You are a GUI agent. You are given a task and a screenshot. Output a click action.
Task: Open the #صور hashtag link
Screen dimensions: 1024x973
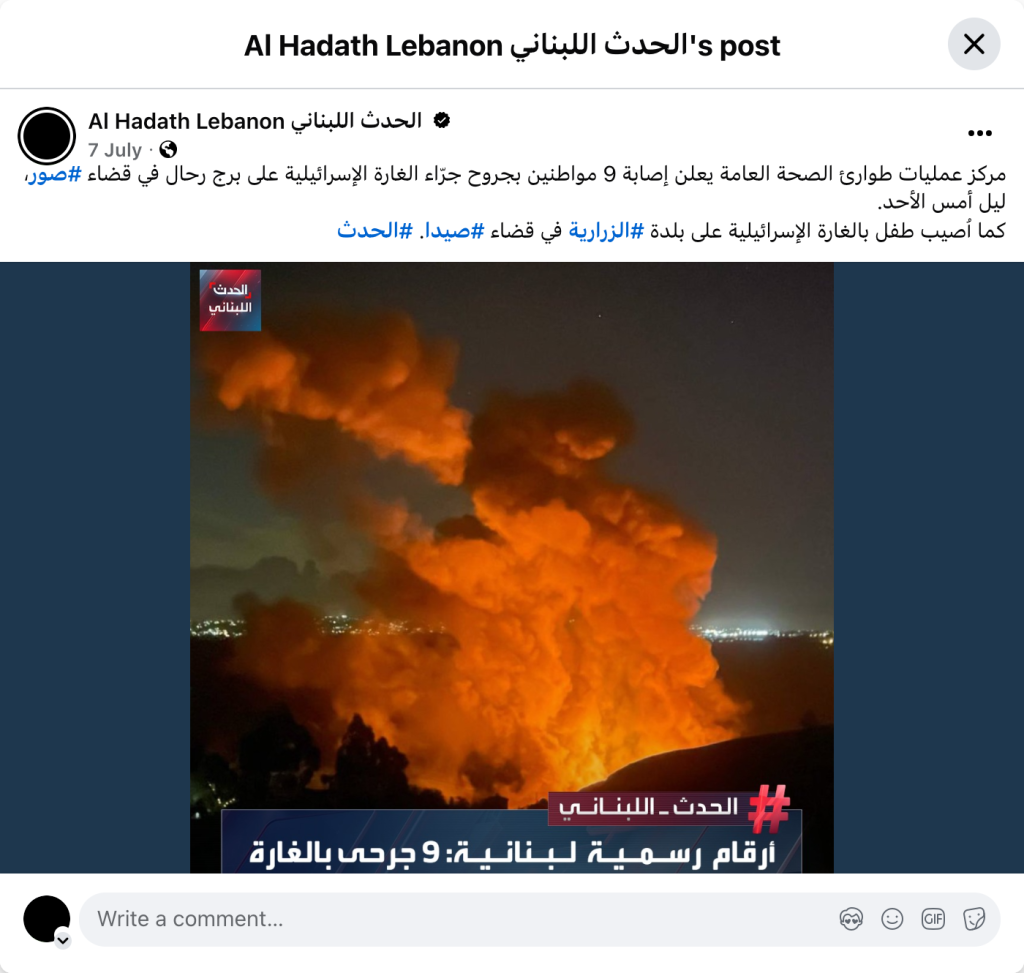click(54, 174)
